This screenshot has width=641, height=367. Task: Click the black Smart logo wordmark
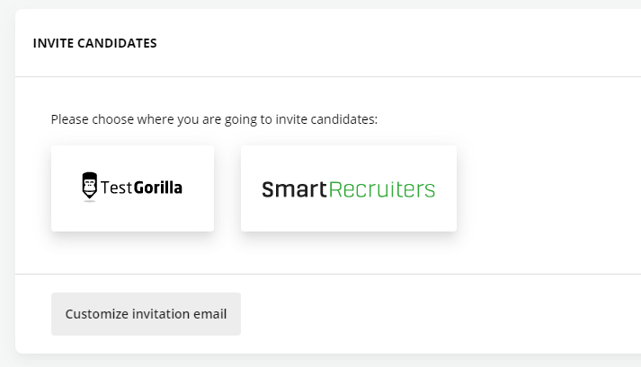click(x=294, y=190)
